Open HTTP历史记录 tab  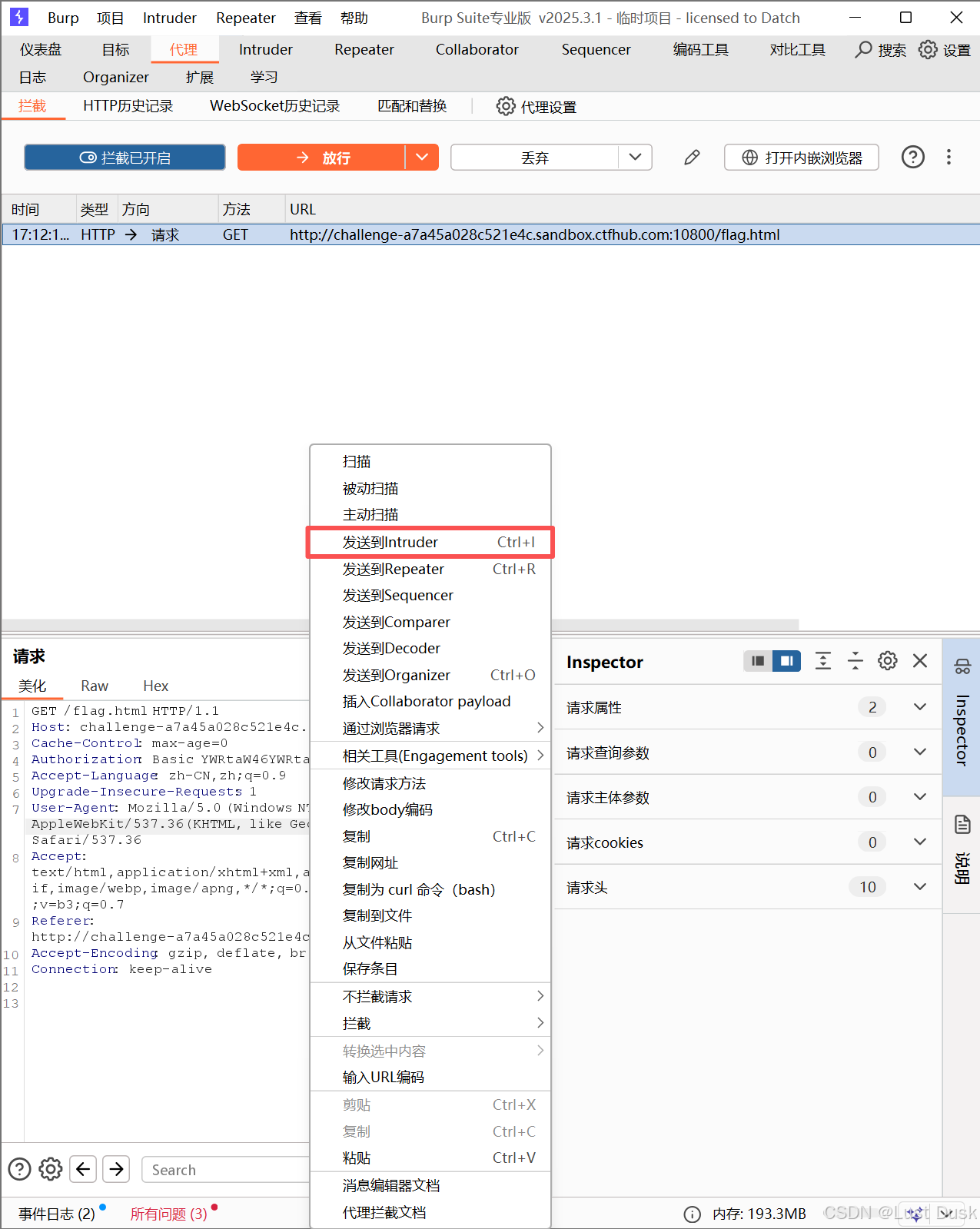128,106
